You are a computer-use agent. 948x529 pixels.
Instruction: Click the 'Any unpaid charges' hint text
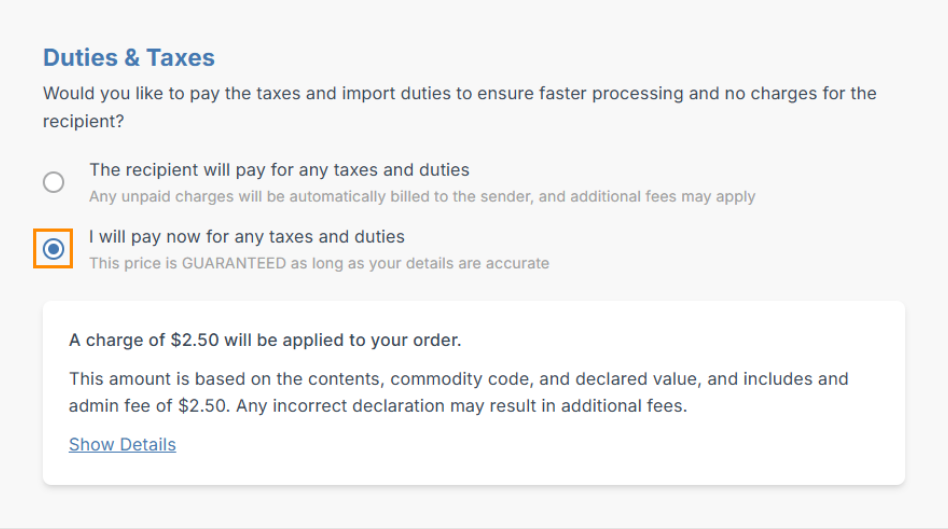tap(422, 197)
